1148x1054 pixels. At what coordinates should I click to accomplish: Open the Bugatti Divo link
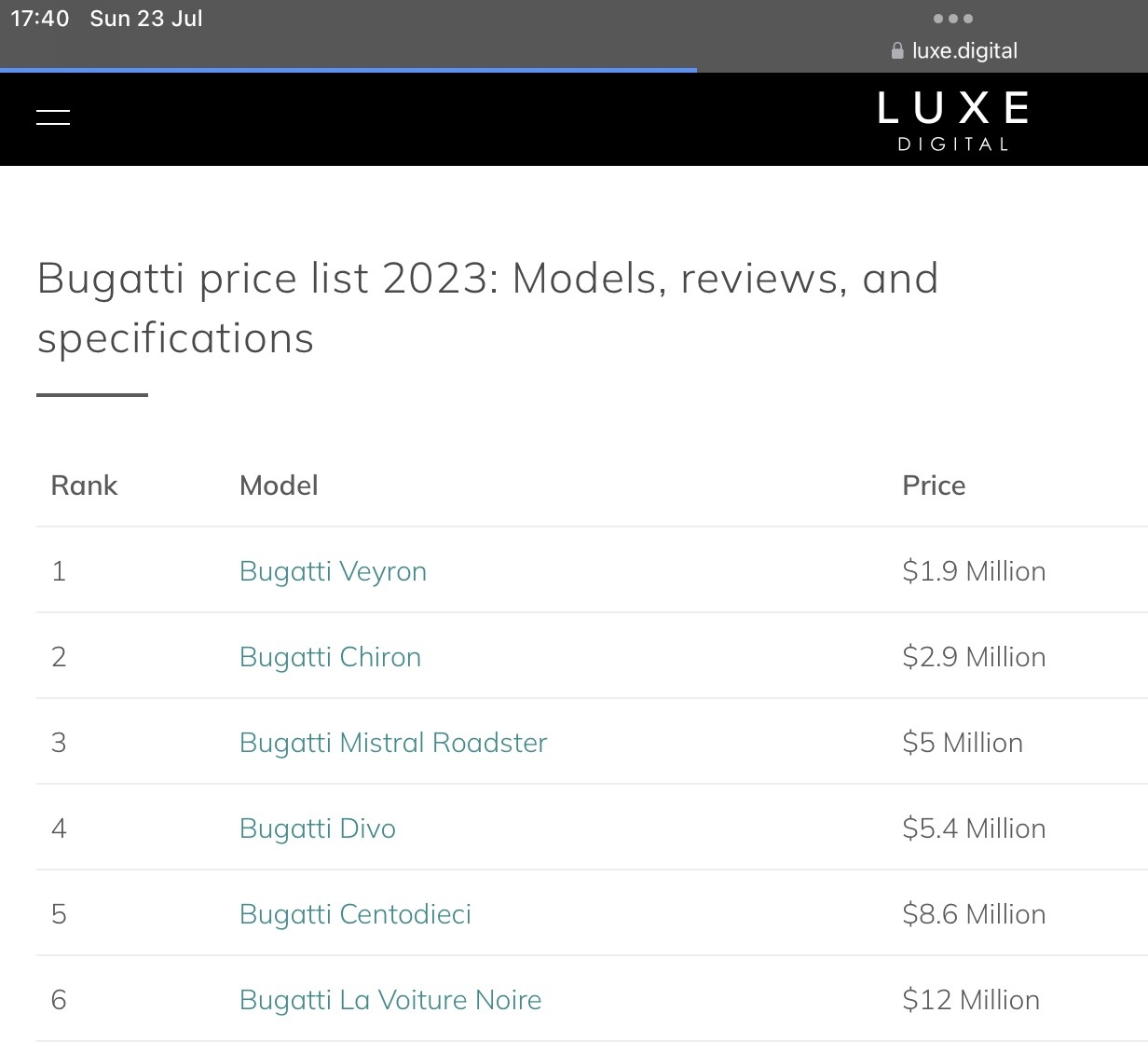318,828
